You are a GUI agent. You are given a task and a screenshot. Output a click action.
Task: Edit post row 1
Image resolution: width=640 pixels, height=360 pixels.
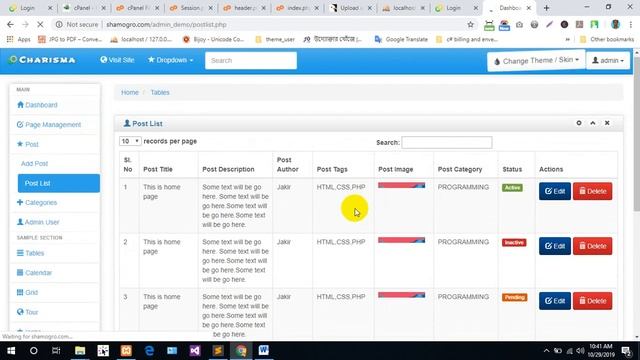555,191
